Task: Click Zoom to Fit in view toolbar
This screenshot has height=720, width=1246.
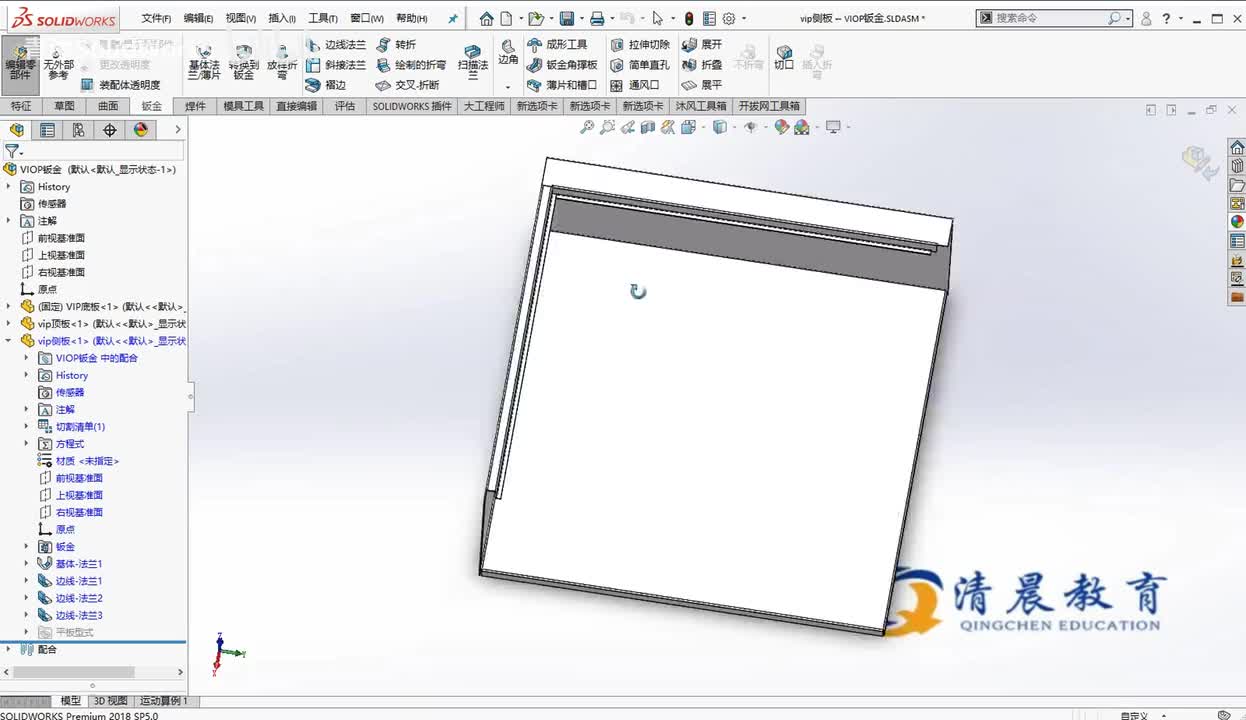Action: [x=587, y=127]
